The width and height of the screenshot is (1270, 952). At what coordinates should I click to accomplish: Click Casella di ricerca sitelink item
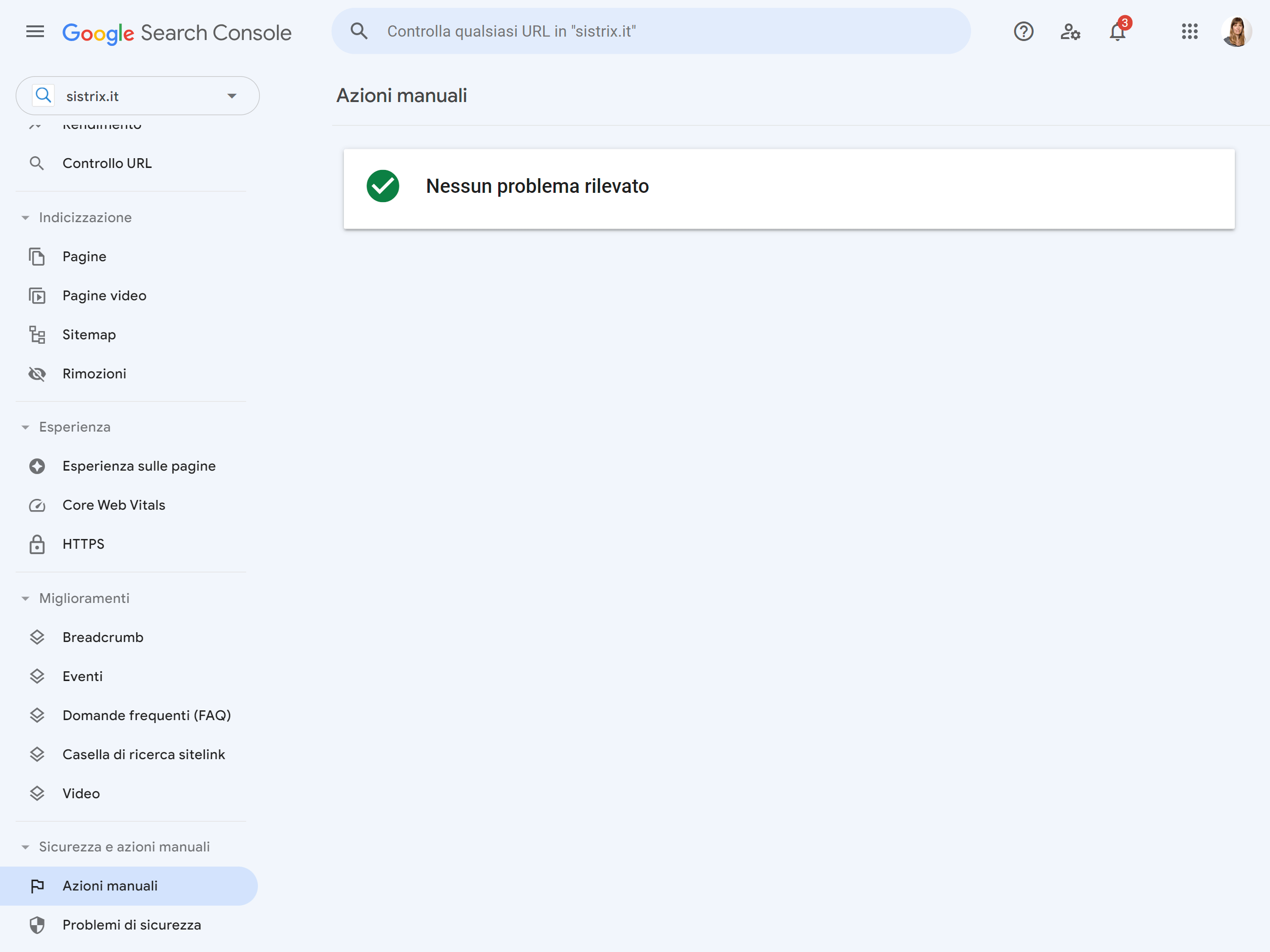(144, 755)
